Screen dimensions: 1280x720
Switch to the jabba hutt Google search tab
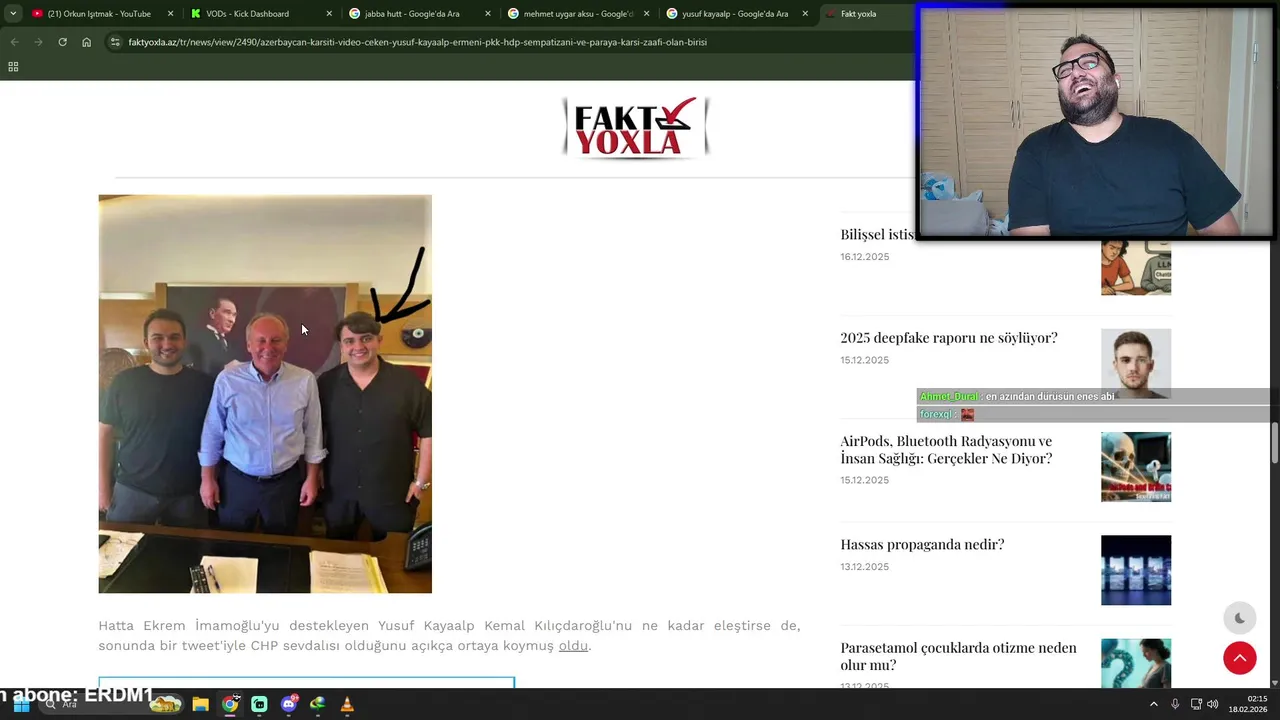[x=418, y=14]
